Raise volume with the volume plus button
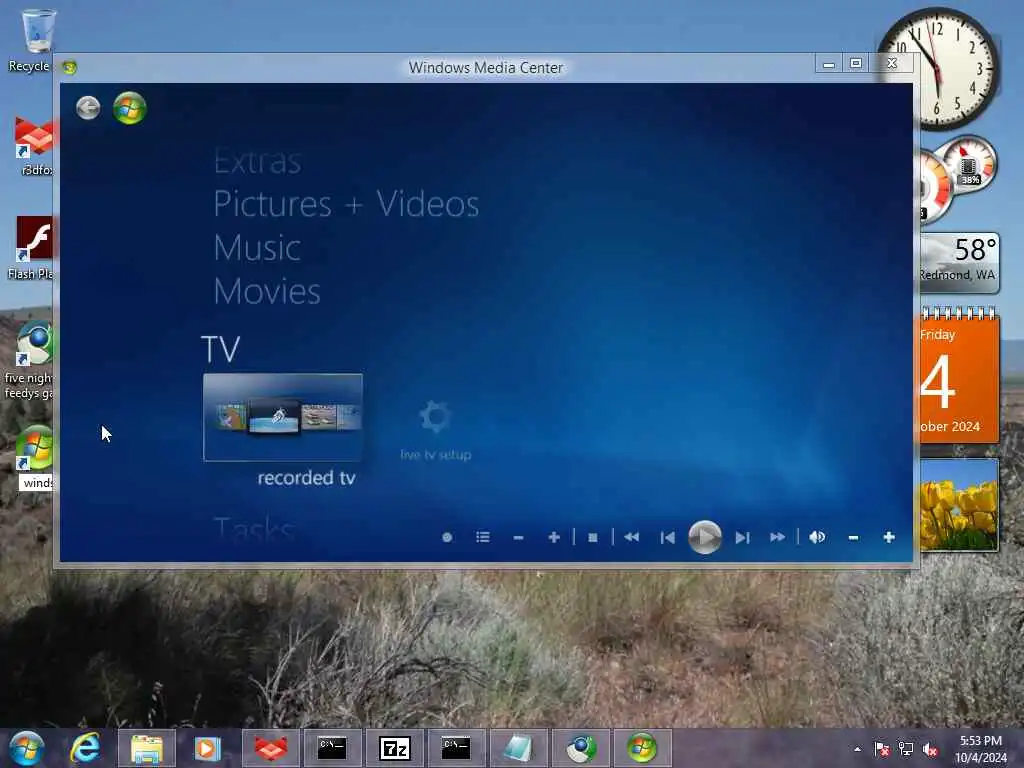This screenshot has width=1024, height=768. (x=889, y=537)
